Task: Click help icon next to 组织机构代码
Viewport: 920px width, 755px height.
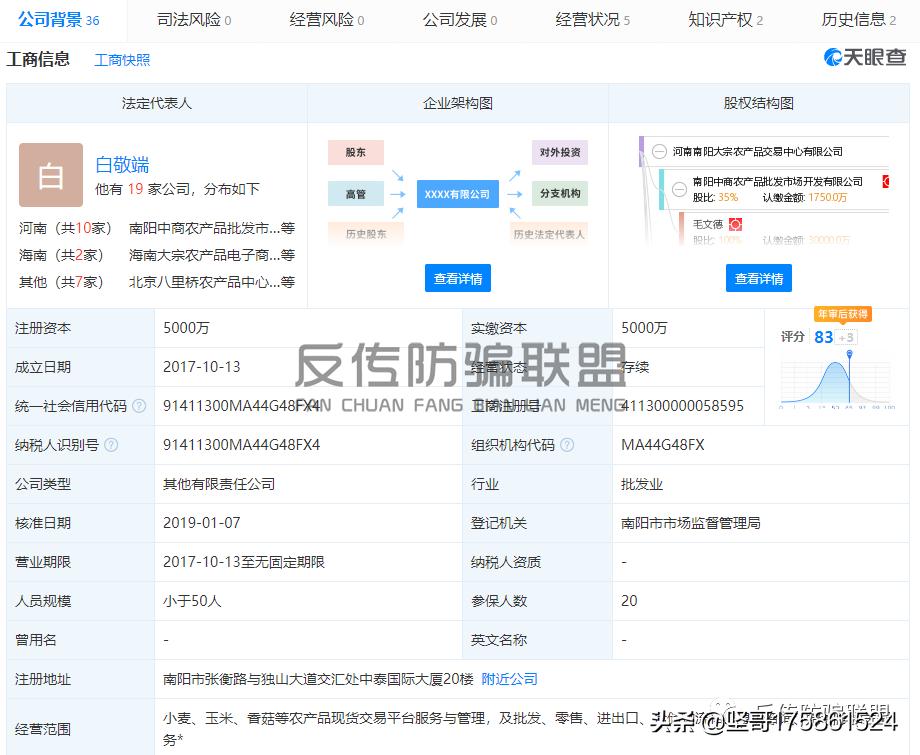Action: tap(567, 445)
